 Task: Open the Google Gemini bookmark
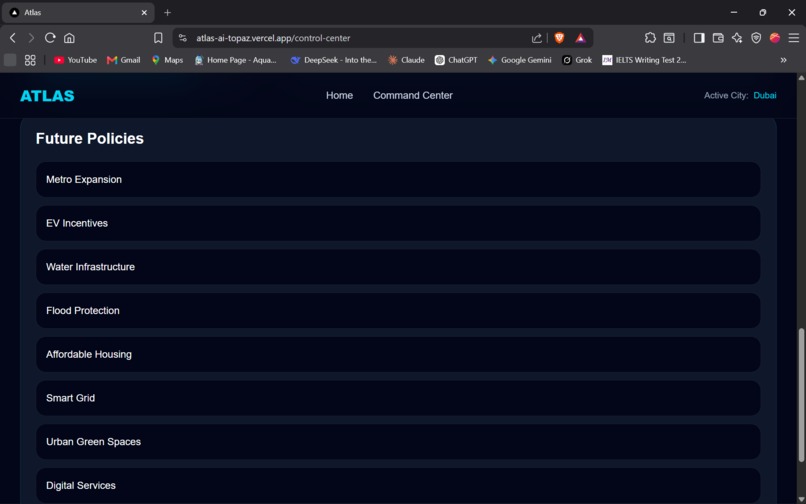(x=520, y=60)
